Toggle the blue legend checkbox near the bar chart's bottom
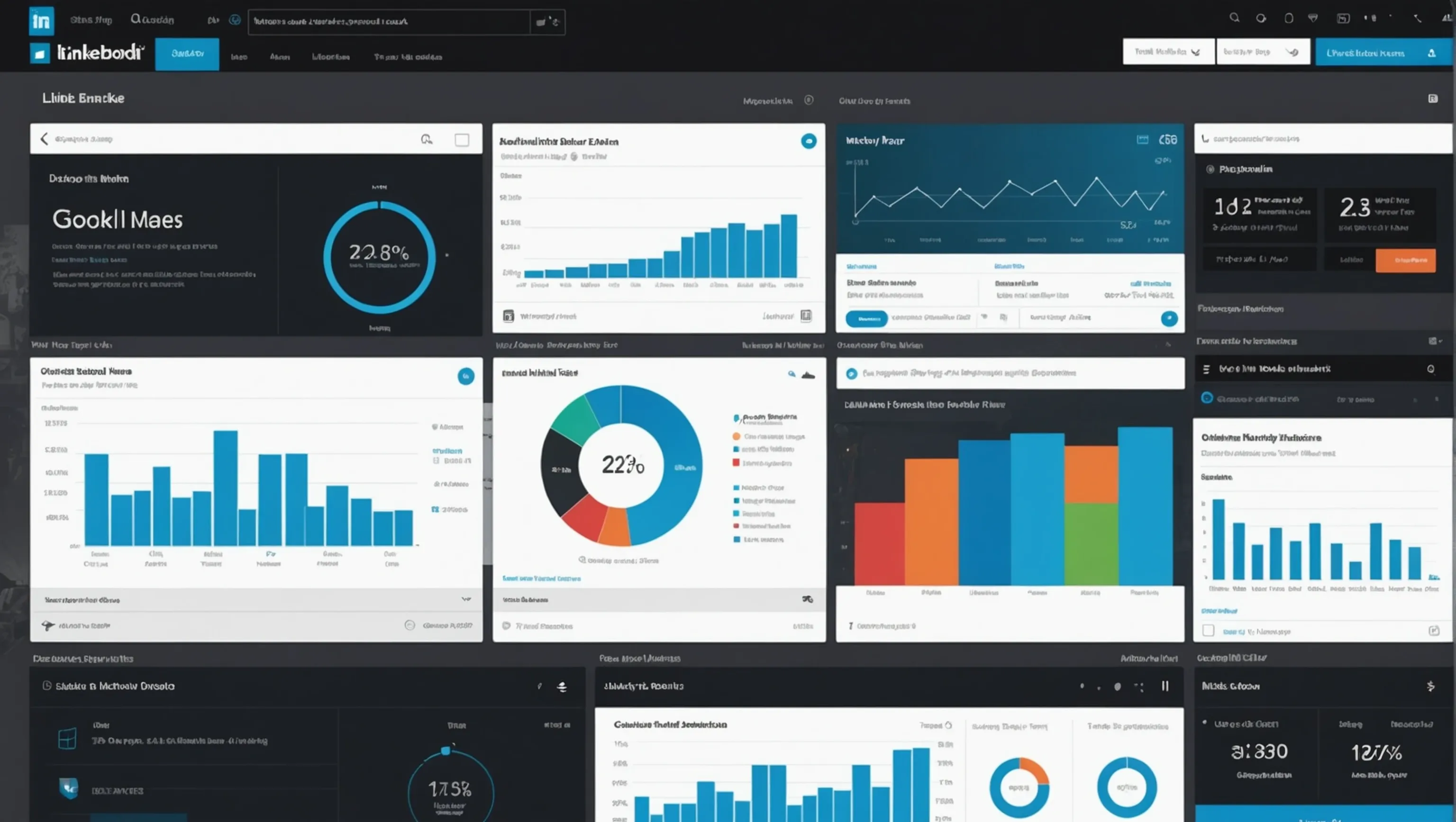This screenshot has width=1456, height=822. [x=435, y=509]
